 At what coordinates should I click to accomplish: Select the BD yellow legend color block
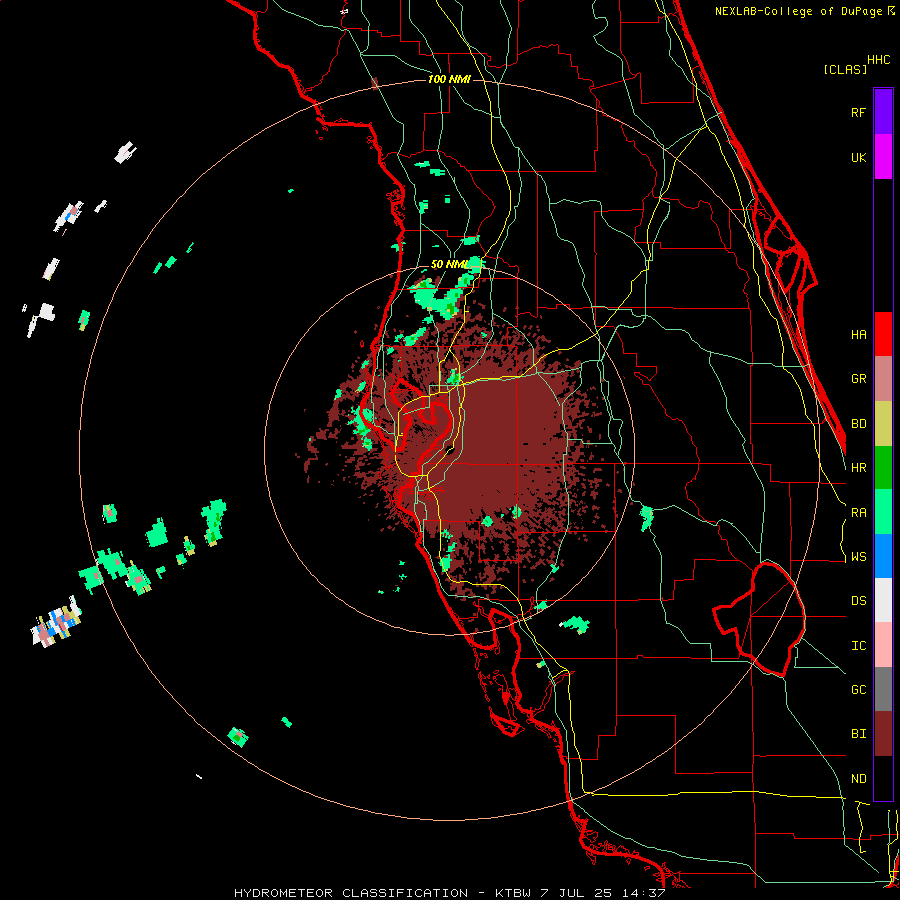(x=883, y=424)
